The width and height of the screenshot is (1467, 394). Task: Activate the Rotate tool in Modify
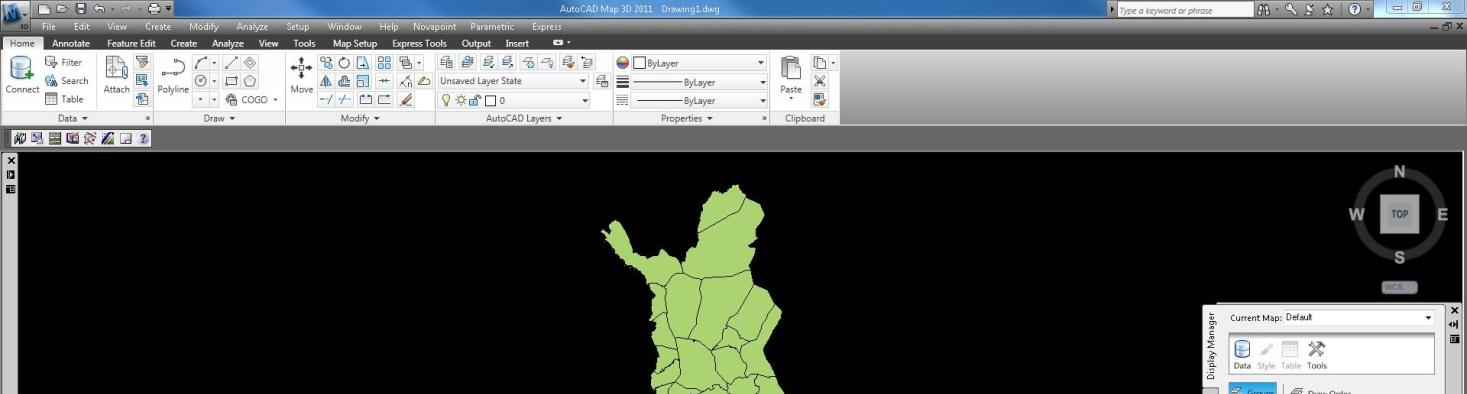344,63
